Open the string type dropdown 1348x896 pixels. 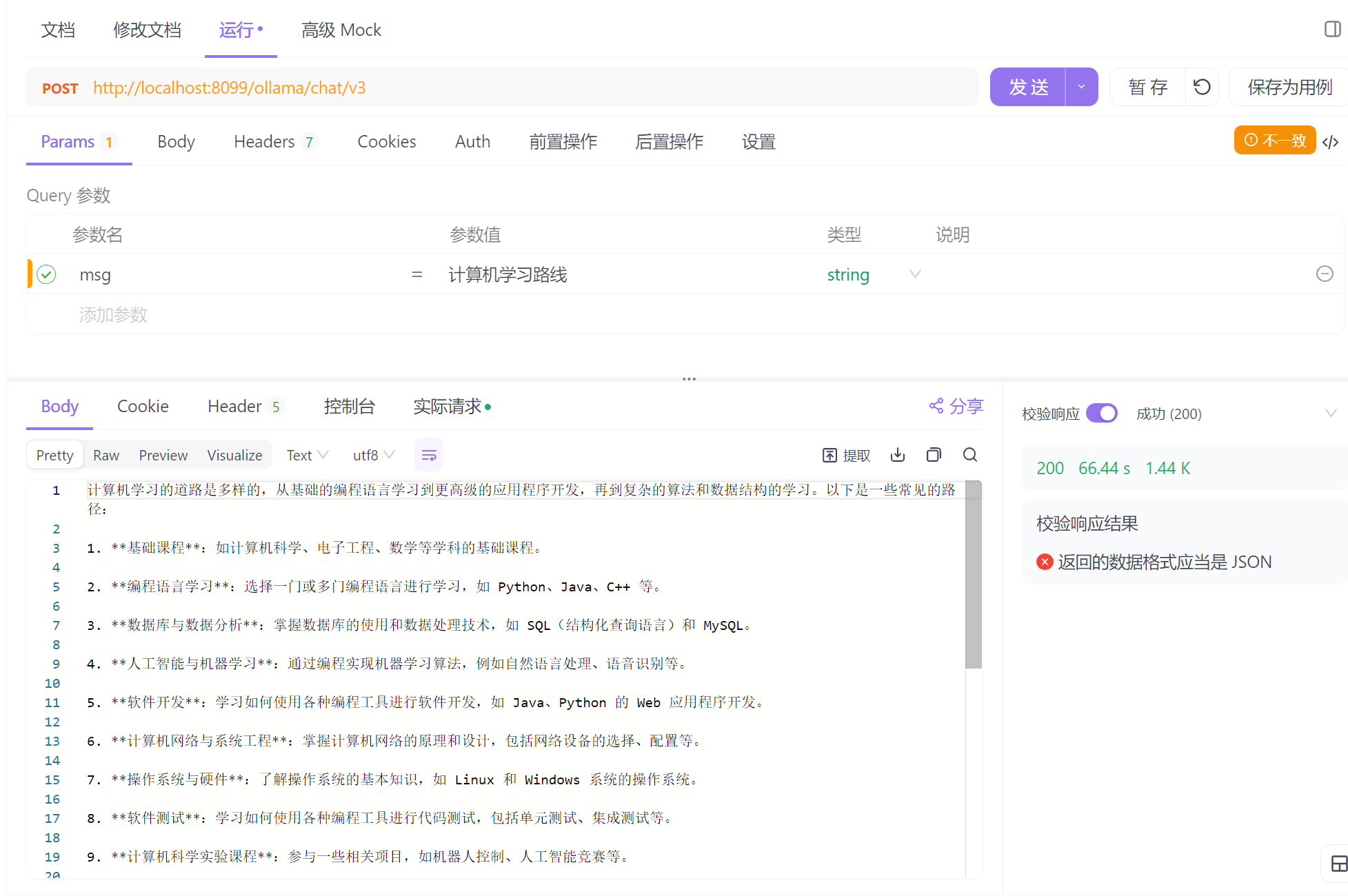tap(915, 274)
